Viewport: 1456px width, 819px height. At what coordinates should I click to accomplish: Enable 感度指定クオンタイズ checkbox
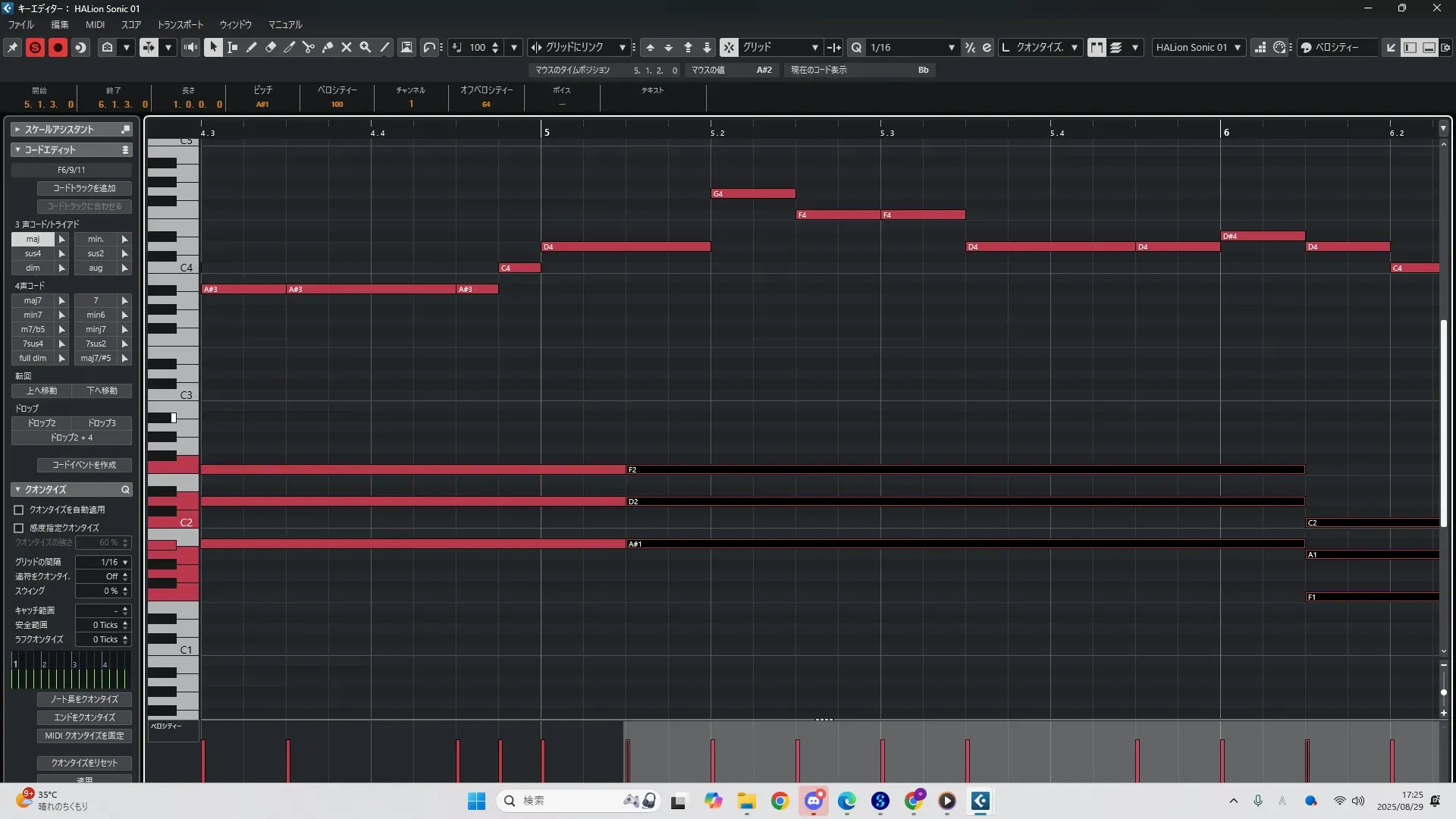point(19,528)
